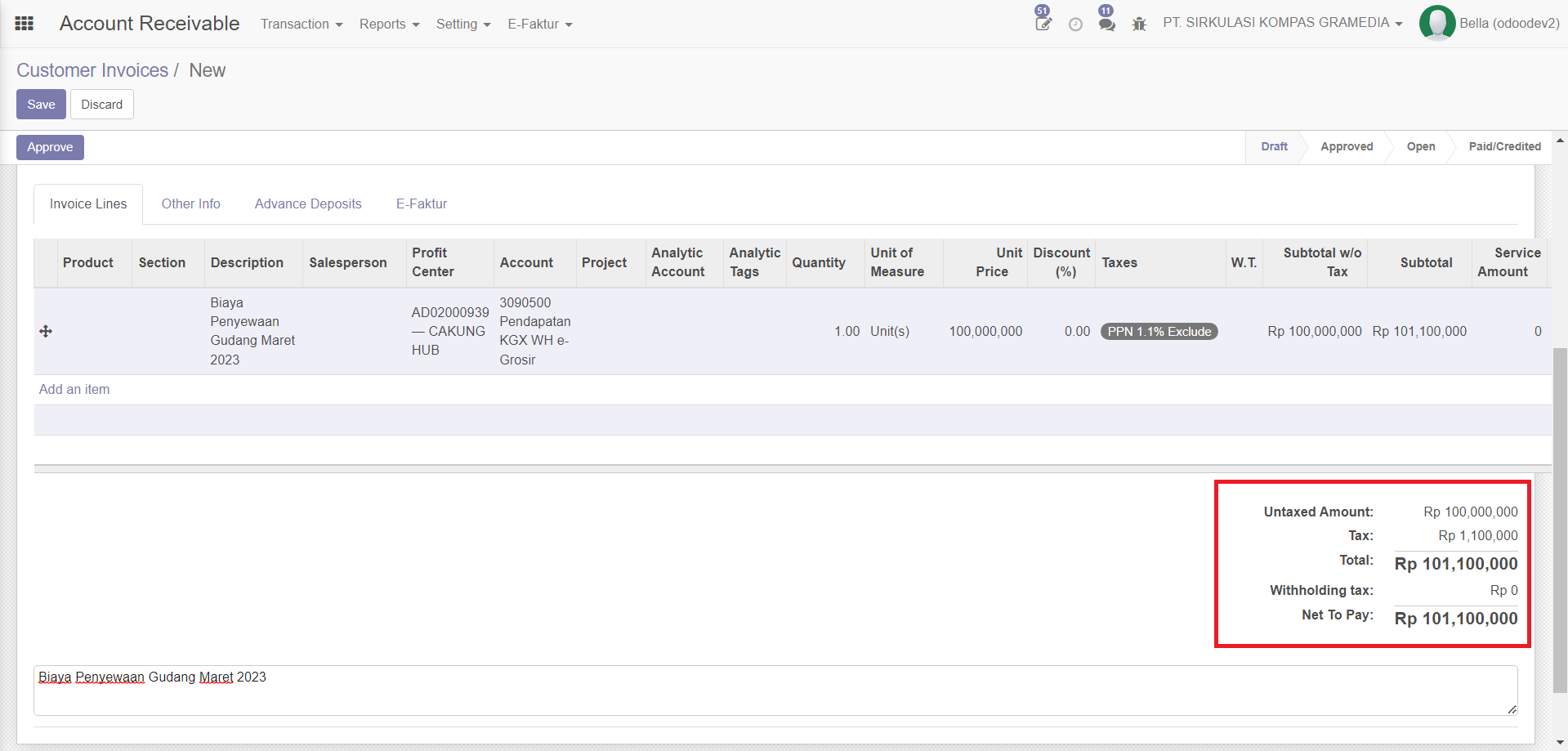Click the debug bug icon
1568x751 pixels.
coord(1139,25)
